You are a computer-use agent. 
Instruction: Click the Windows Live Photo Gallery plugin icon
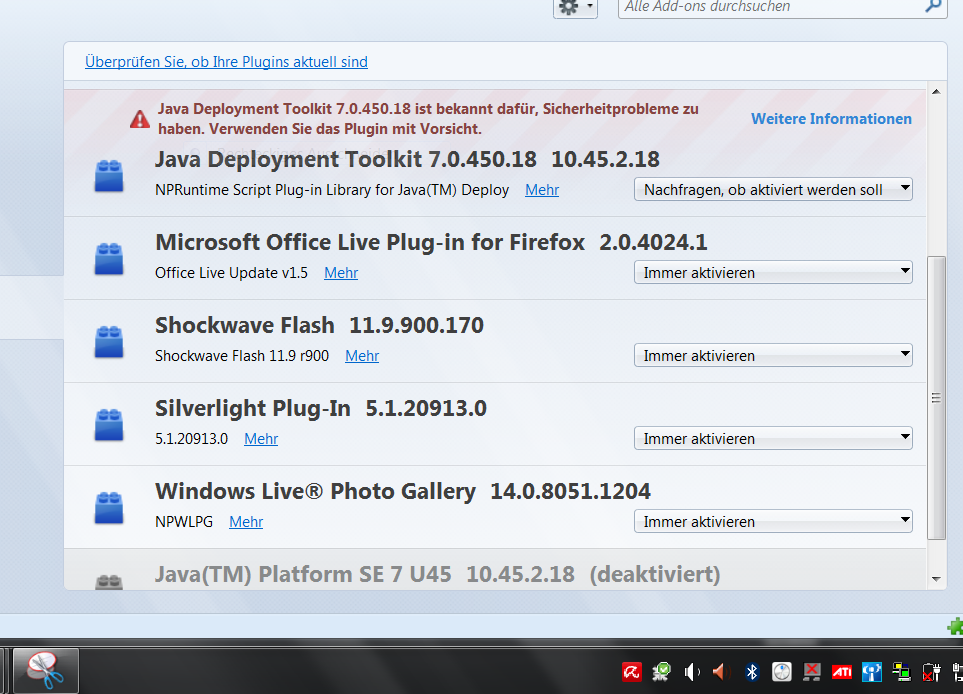[109, 507]
